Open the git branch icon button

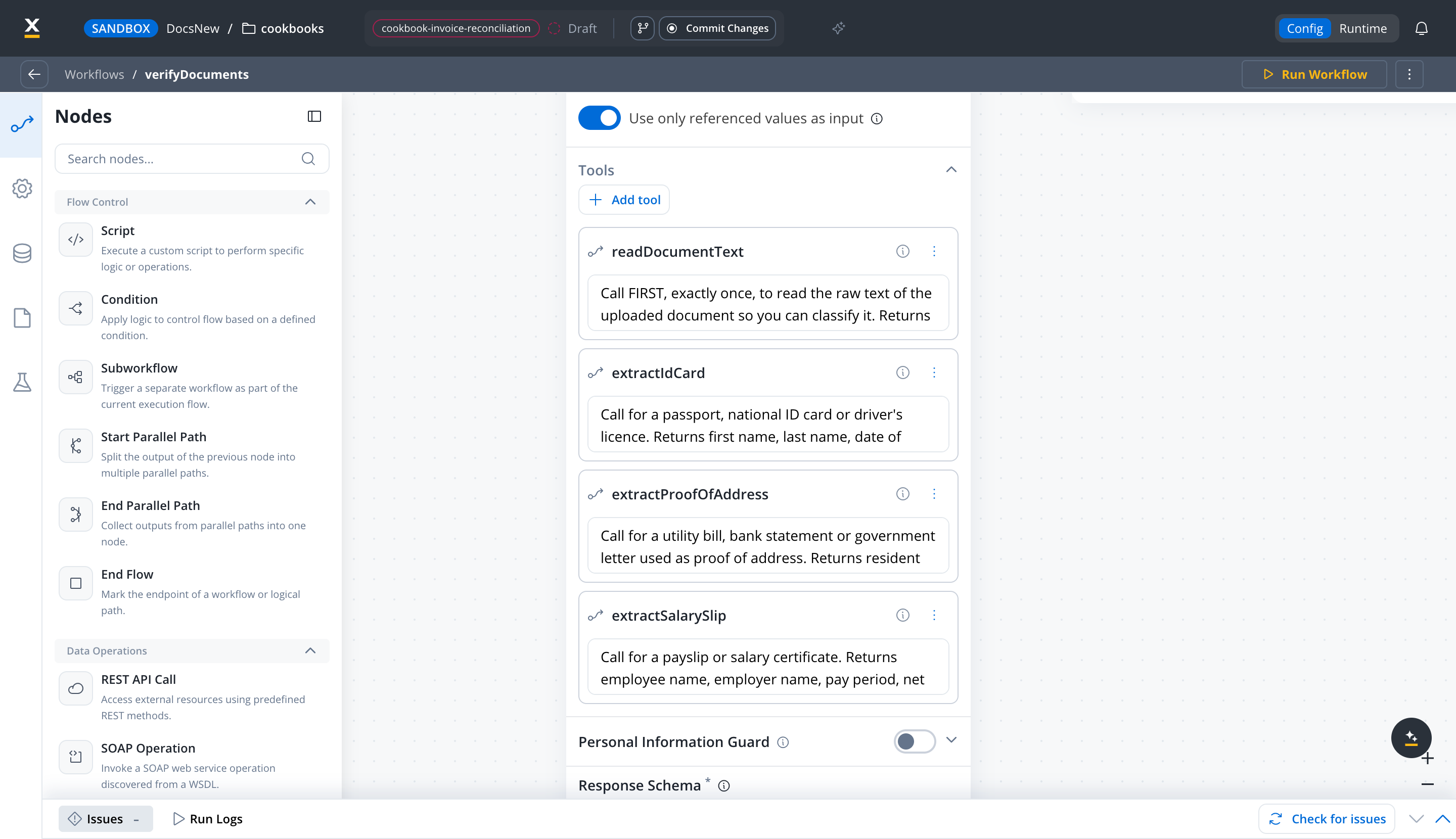pos(642,28)
